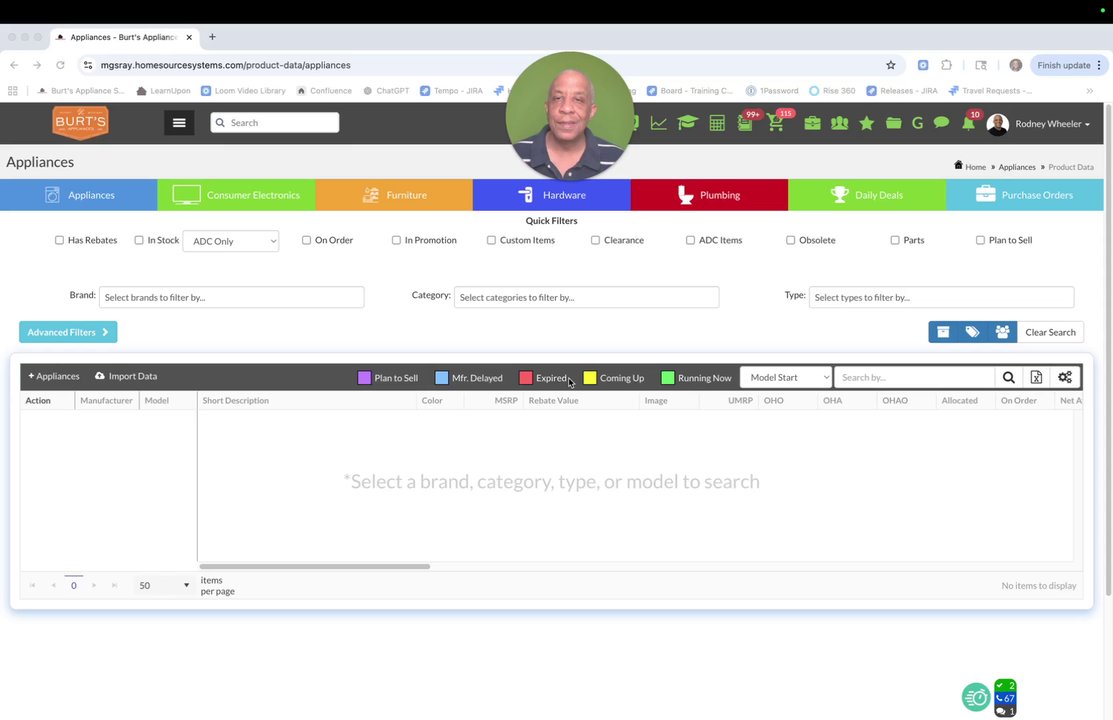Click the Clear Search button
The height and width of the screenshot is (720, 1113).
click(1051, 332)
